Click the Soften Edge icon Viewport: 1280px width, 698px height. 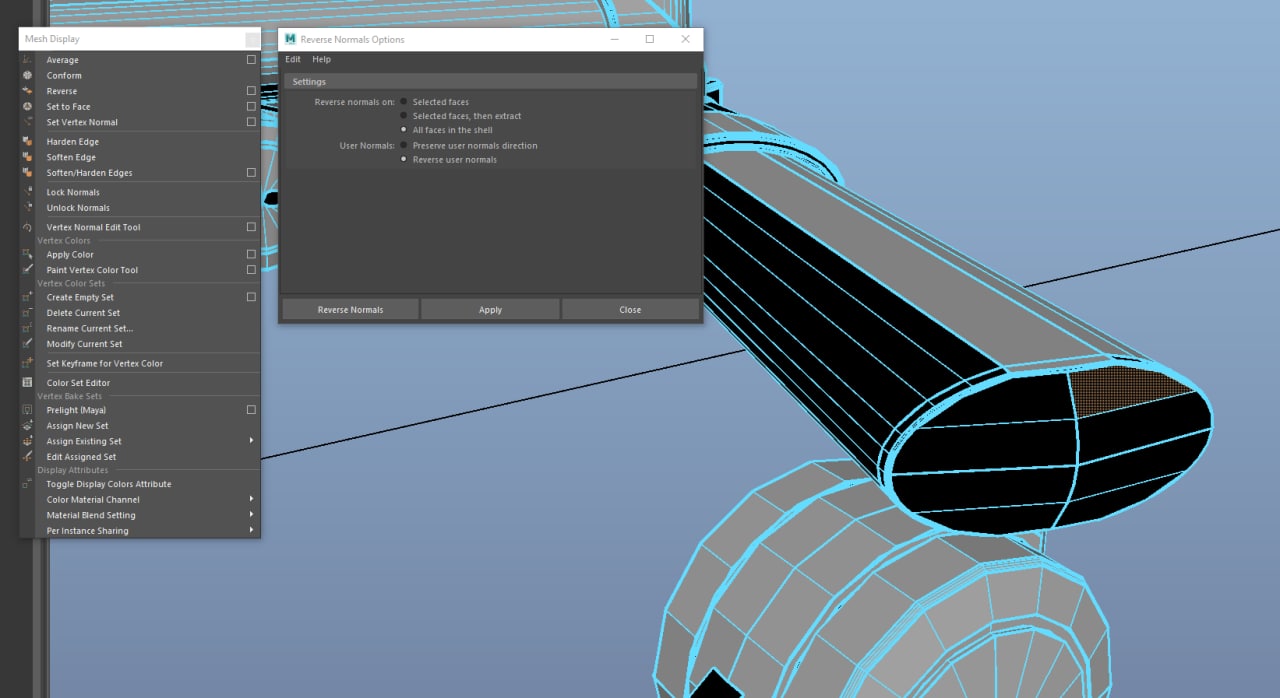pos(27,157)
